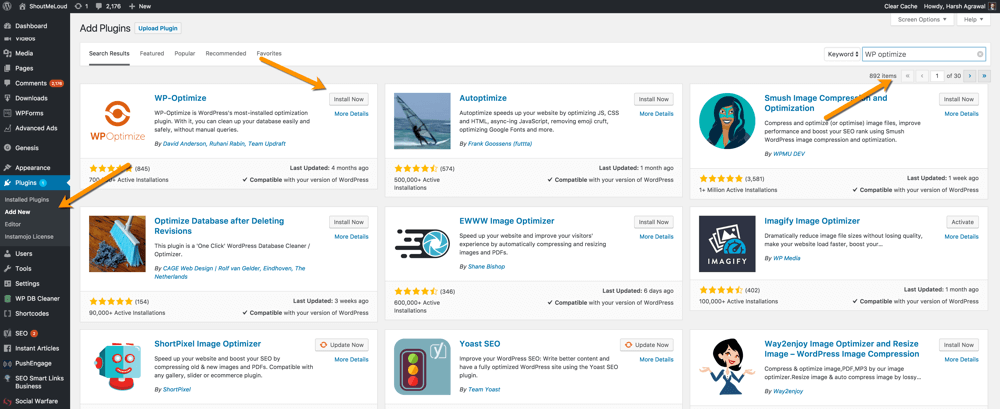Image resolution: width=1000 pixels, height=409 pixels.
Task: Install the WP-Optimize plugin
Action: (x=349, y=99)
